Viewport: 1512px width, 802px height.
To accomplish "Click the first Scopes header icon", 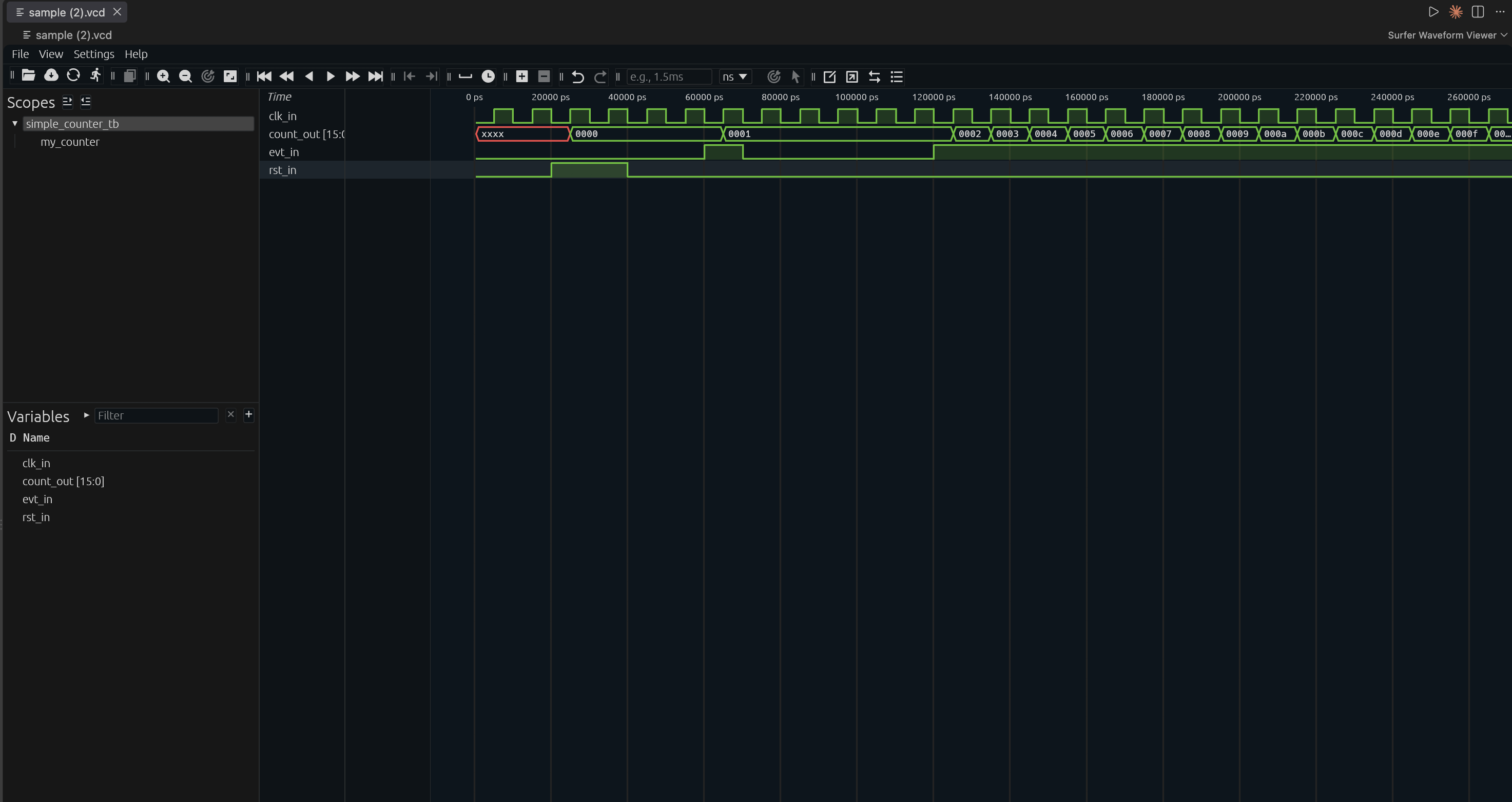I will coord(68,102).
